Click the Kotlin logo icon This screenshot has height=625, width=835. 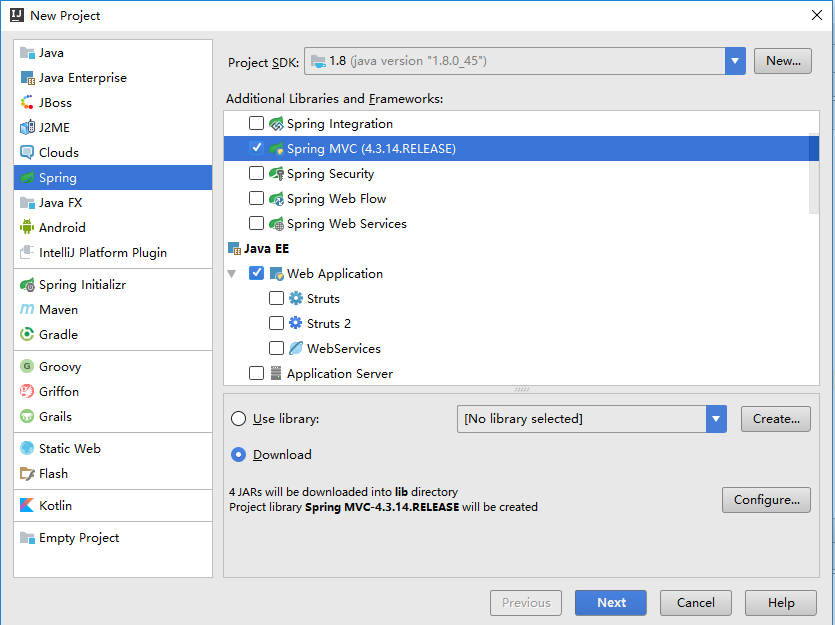point(27,505)
